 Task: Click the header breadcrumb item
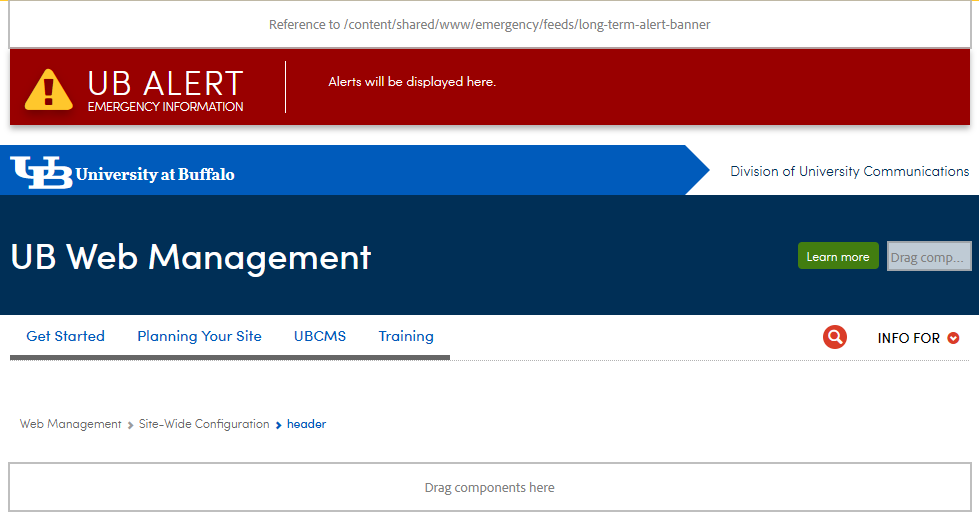[x=306, y=424]
